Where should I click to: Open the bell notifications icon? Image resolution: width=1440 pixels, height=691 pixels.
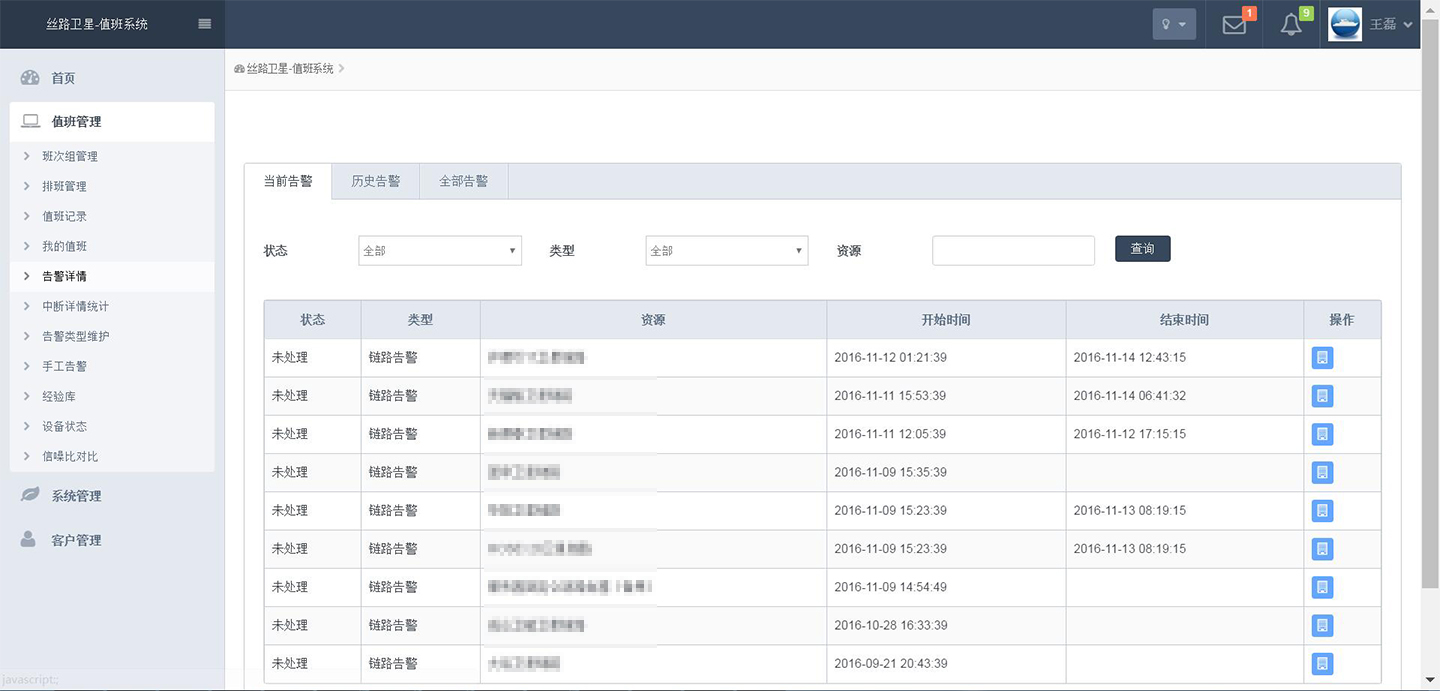pos(1291,25)
